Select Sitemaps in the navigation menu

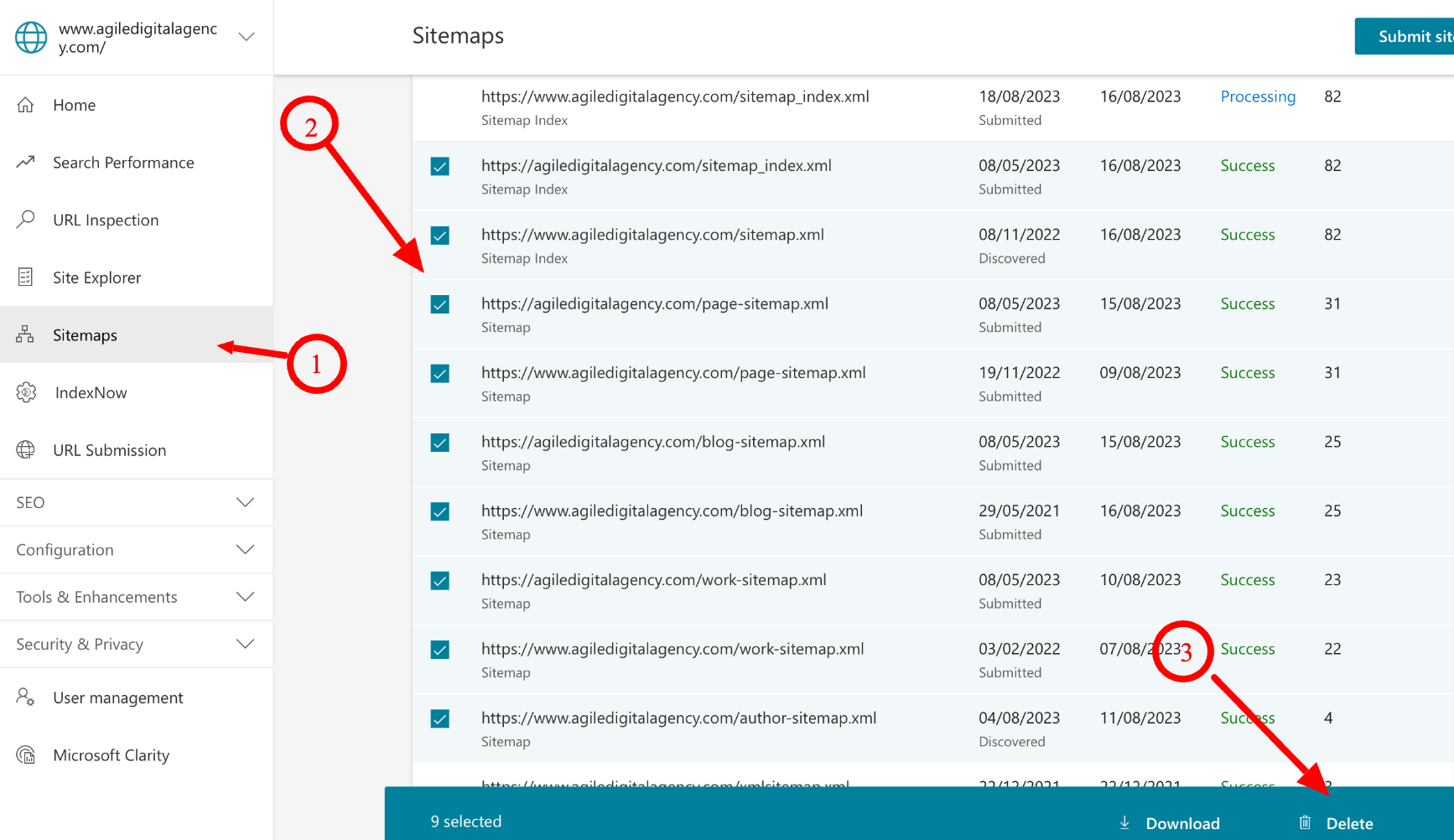point(84,334)
